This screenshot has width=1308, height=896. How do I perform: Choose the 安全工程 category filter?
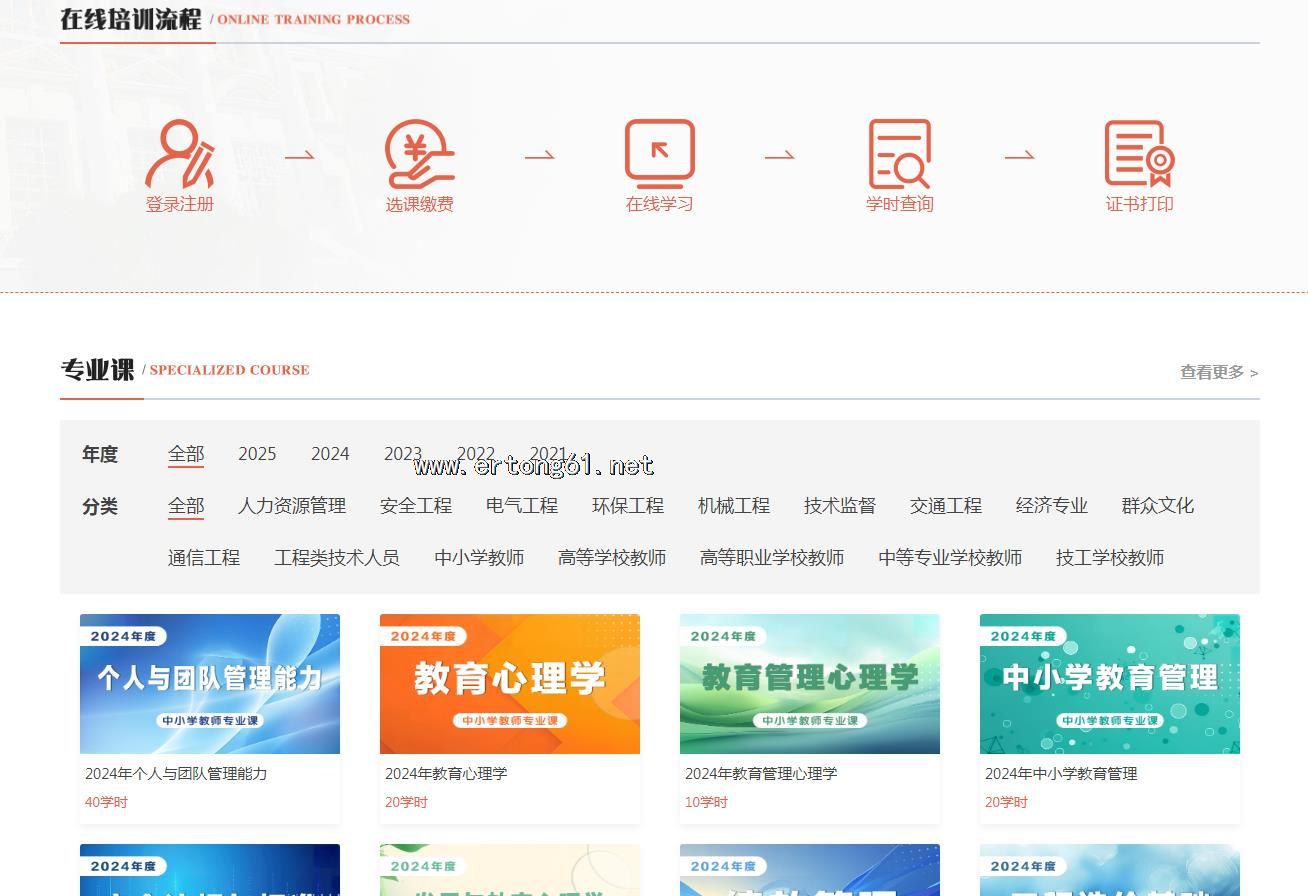(x=416, y=506)
